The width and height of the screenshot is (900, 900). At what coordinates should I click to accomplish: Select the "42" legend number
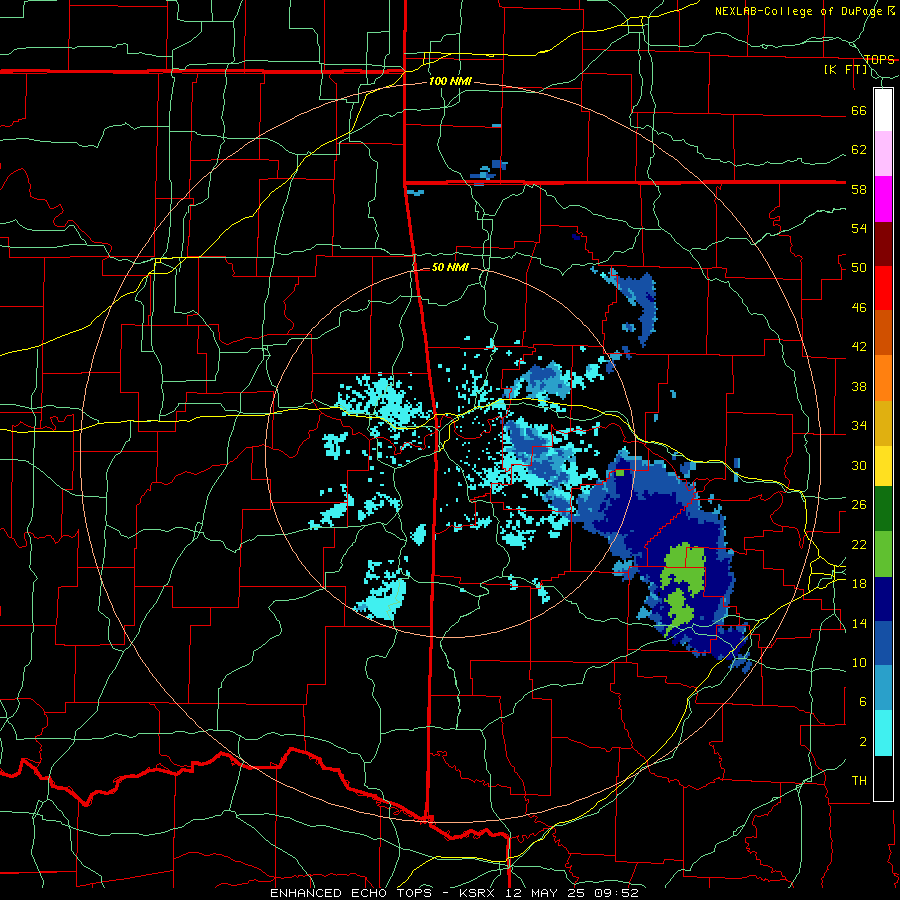[x=859, y=347]
